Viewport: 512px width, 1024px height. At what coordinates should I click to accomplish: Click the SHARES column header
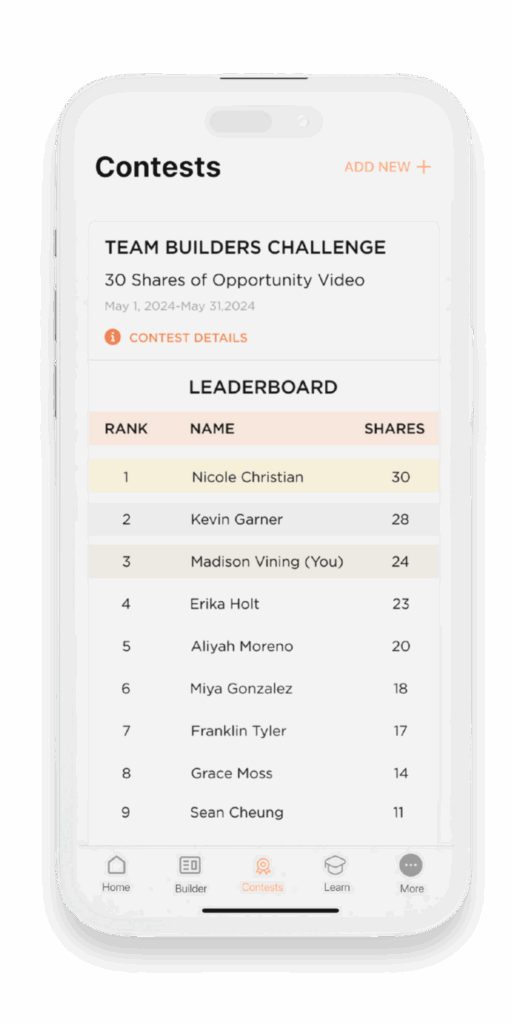[x=394, y=429]
